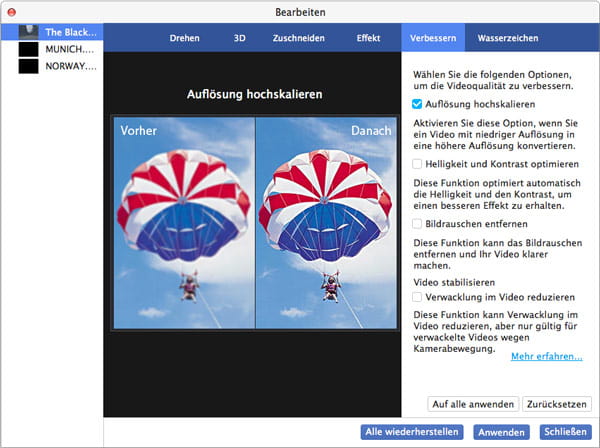Close the dialog with Schließen
Image resolution: width=600 pixels, height=448 pixels.
pos(565,432)
